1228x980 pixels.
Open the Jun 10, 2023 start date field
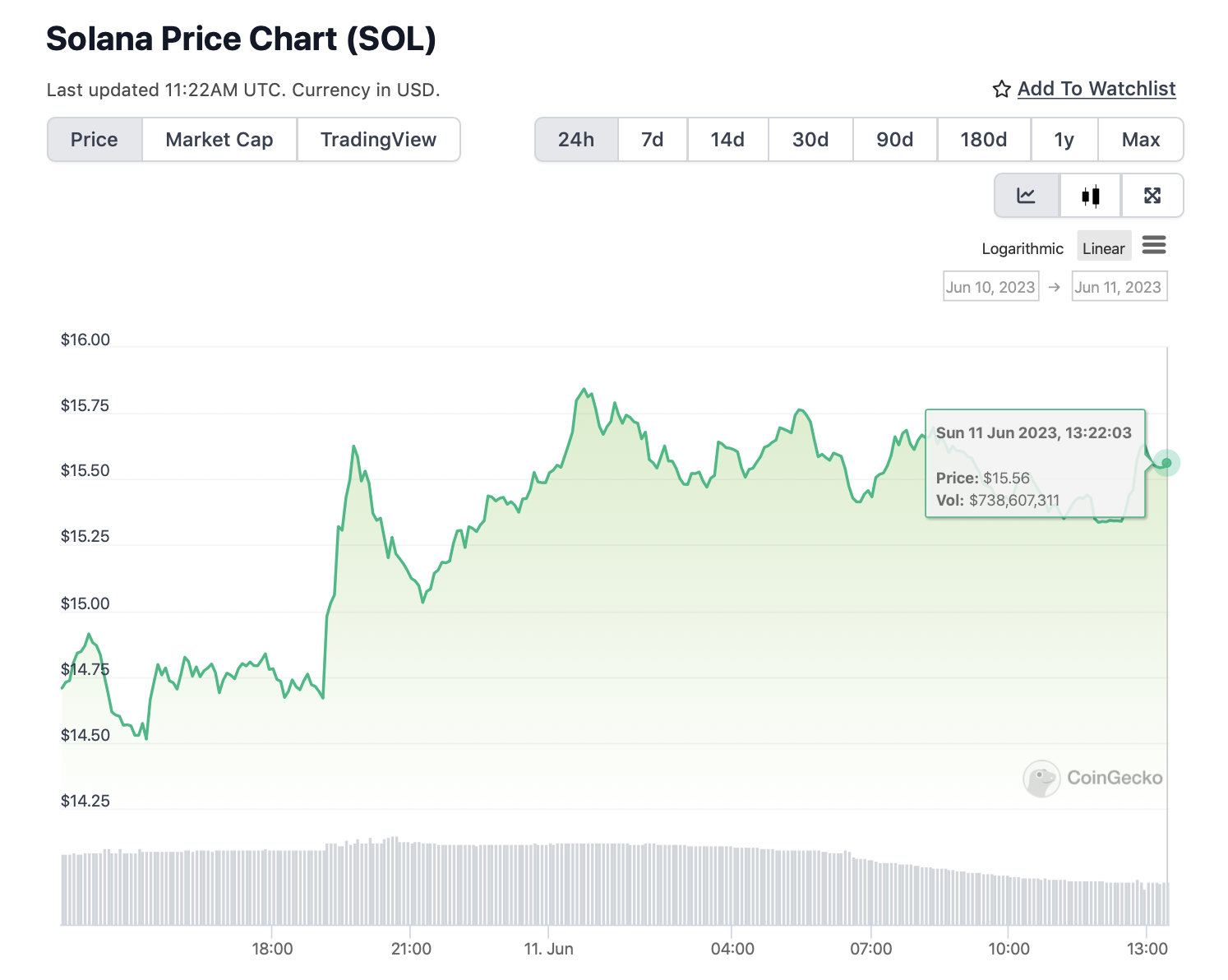click(x=990, y=287)
